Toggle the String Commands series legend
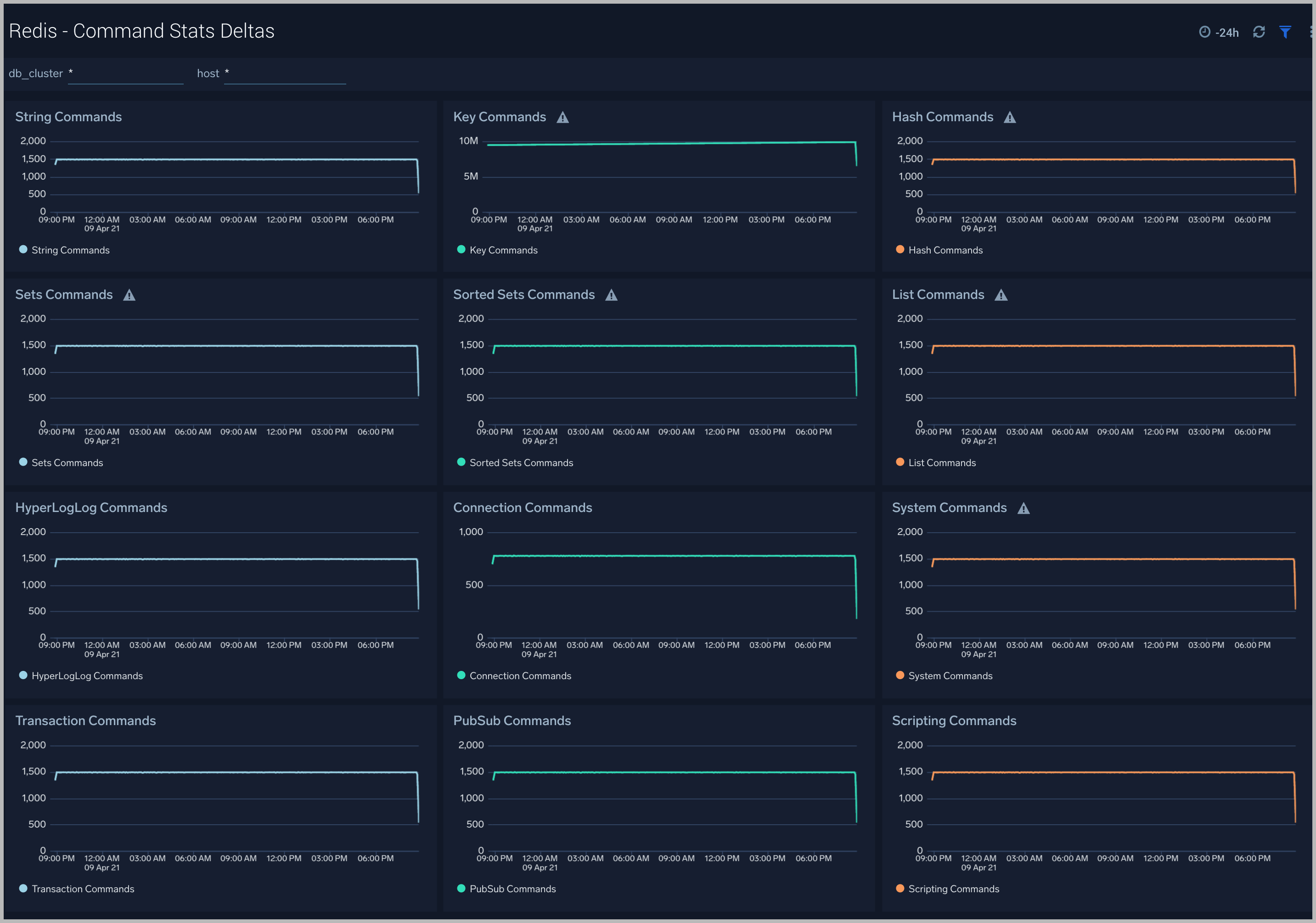The height and width of the screenshot is (923, 1316). click(x=64, y=249)
